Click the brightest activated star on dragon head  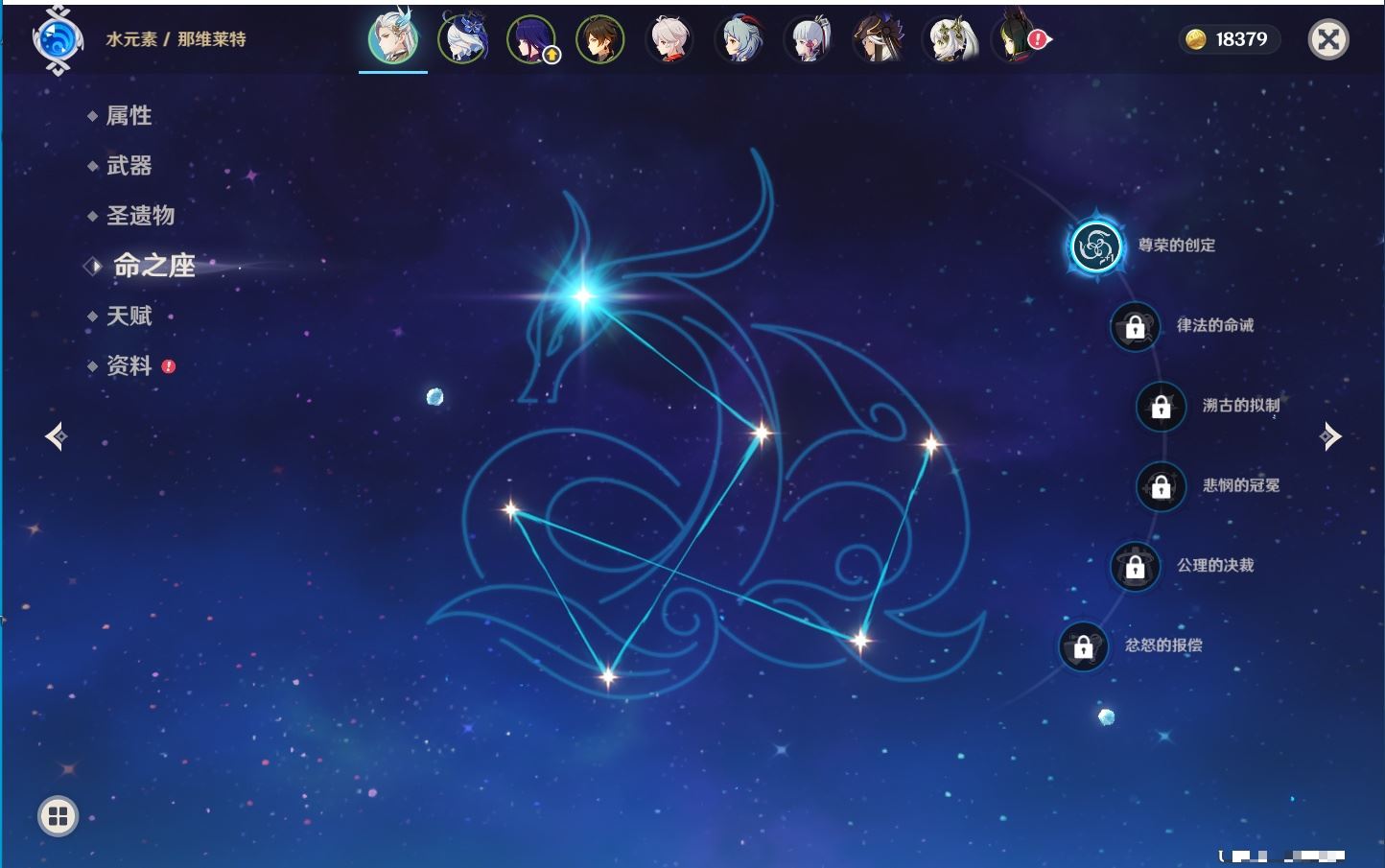pyautogui.click(x=582, y=296)
